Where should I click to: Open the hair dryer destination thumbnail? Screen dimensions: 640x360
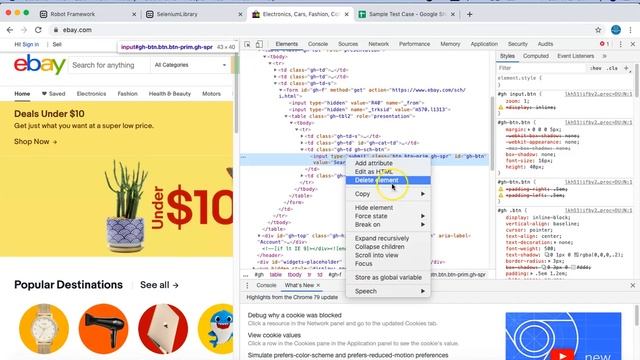pyautogui.click(x=103, y=329)
